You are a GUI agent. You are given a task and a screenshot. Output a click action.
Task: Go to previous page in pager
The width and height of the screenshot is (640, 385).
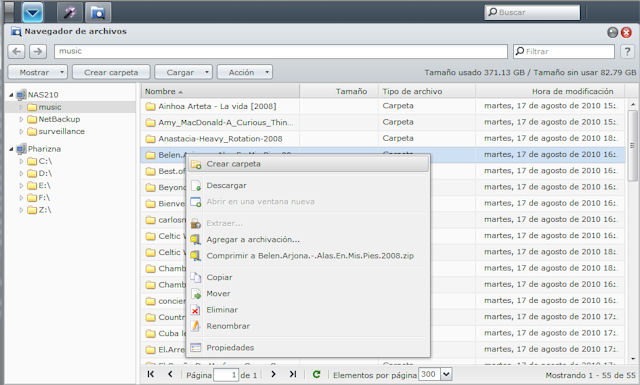point(170,374)
